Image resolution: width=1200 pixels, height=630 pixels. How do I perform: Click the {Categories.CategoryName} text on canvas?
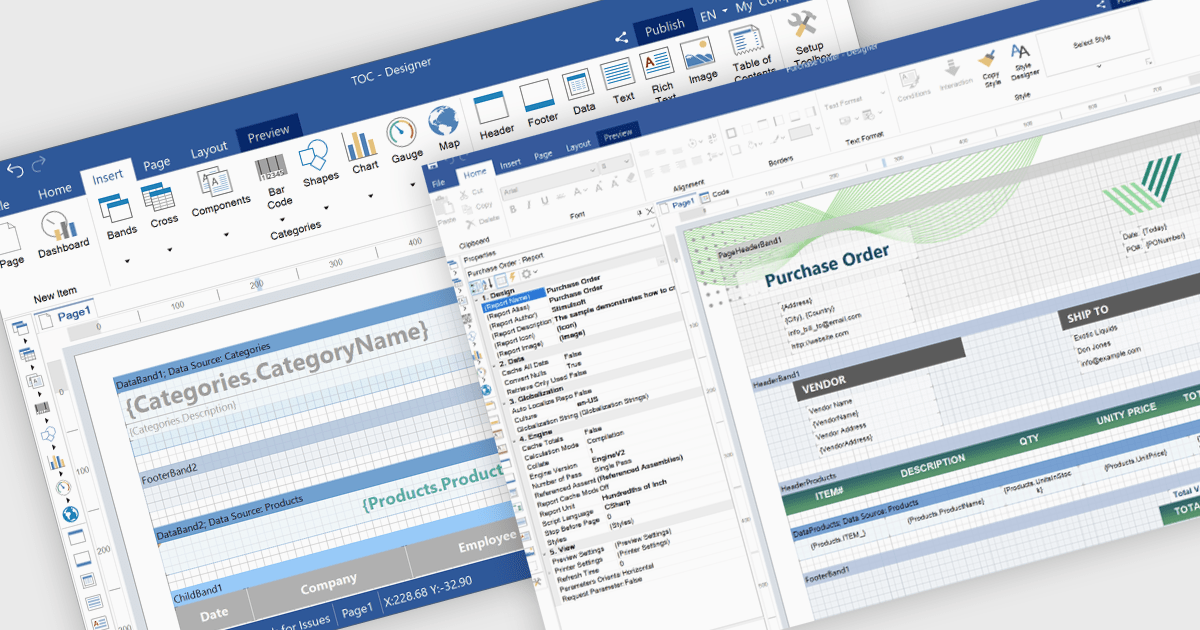277,371
